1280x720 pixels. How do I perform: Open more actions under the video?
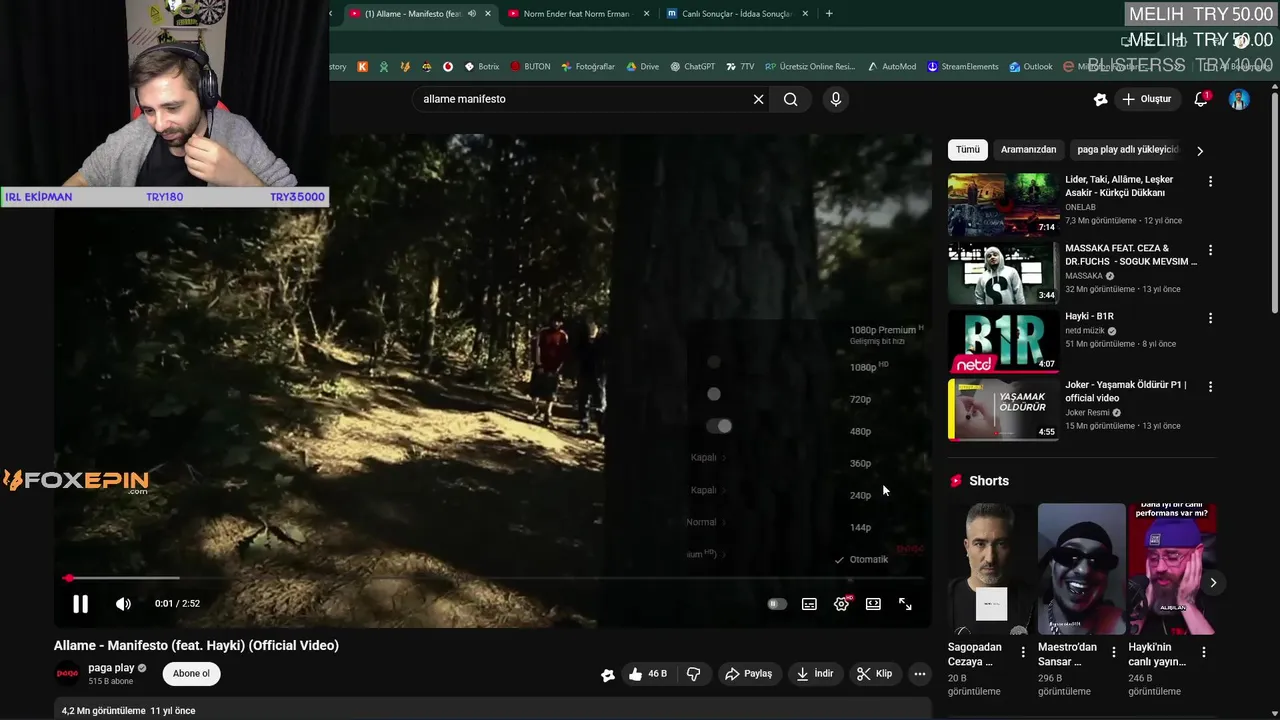[919, 674]
